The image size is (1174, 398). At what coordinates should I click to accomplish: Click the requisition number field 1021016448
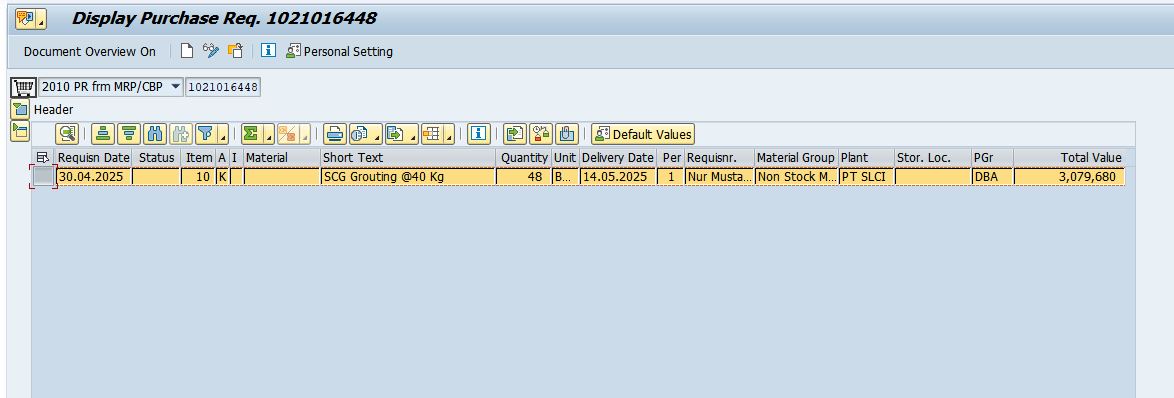[x=223, y=87]
